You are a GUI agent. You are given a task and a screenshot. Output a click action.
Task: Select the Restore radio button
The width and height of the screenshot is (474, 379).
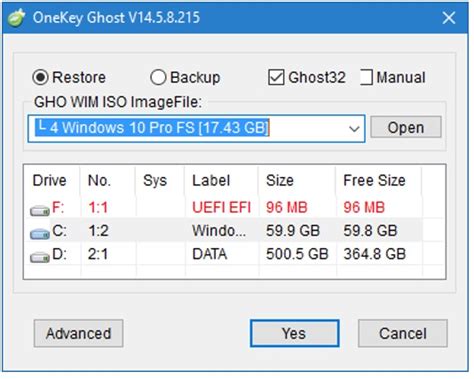coord(41,77)
